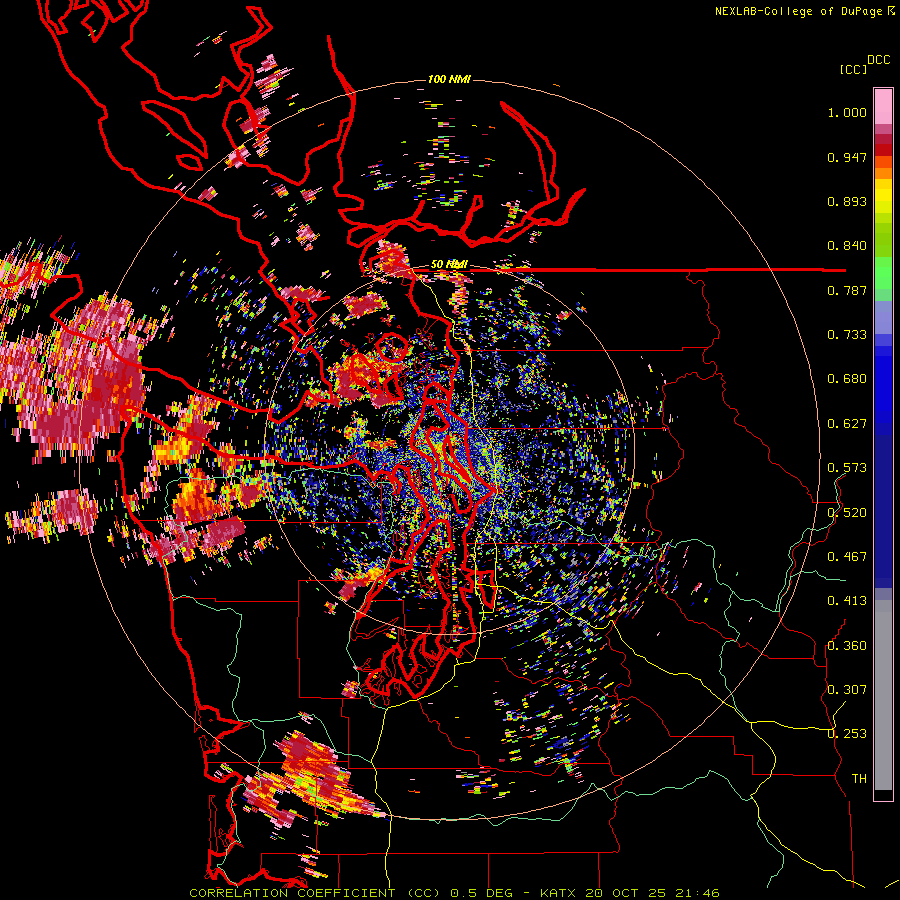The image size is (900, 900).
Task: Click the 0.840 legend value
Action: (x=847, y=246)
